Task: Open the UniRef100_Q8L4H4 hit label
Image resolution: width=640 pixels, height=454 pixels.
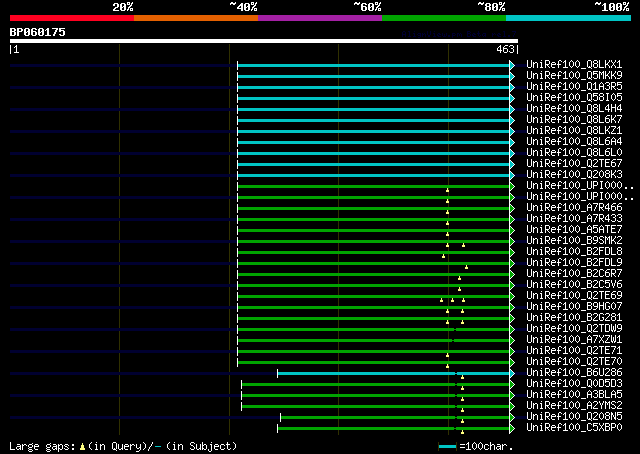Action: [x=574, y=109]
